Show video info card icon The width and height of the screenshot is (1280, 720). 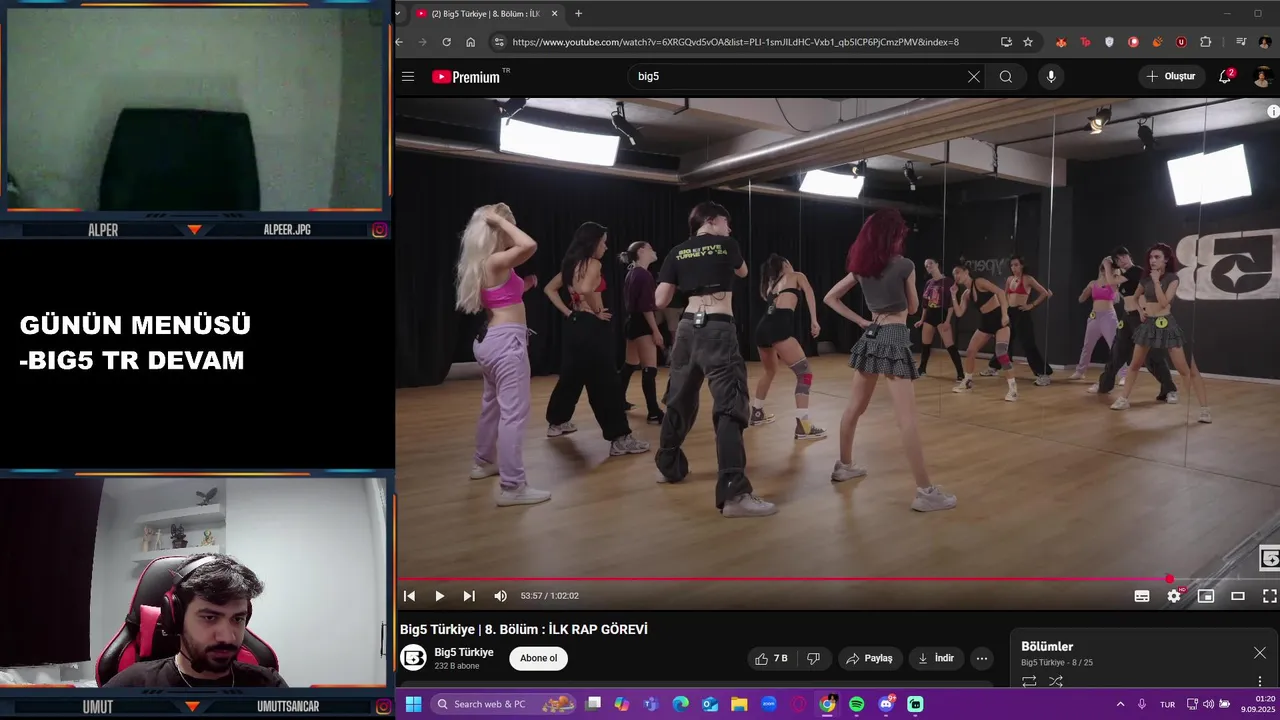(x=1273, y=112)
